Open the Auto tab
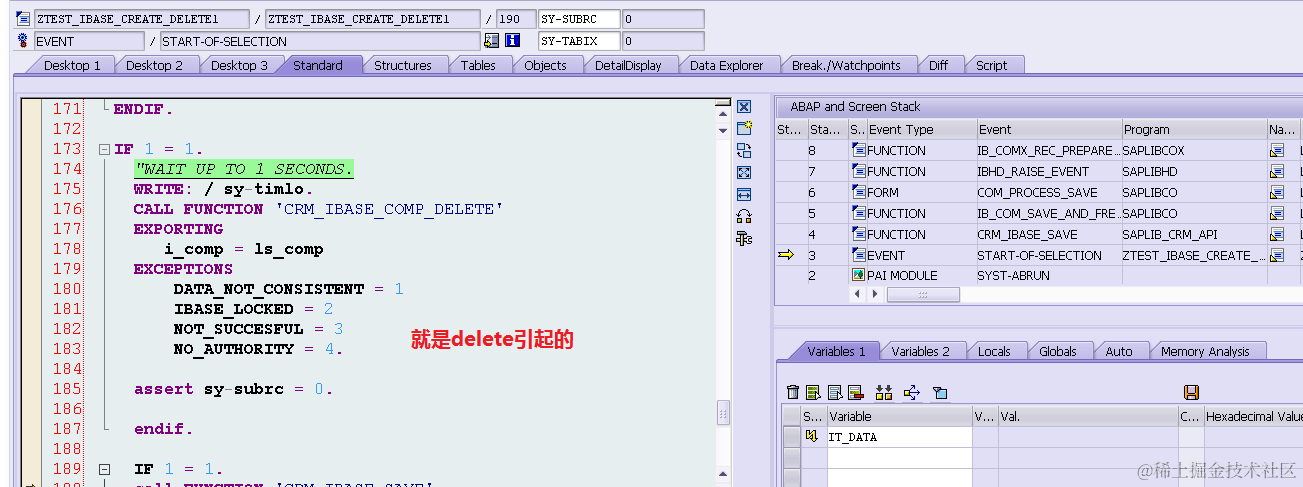Image resolution: width=1303 pixels, height=487 pixels. [1119, 351]
